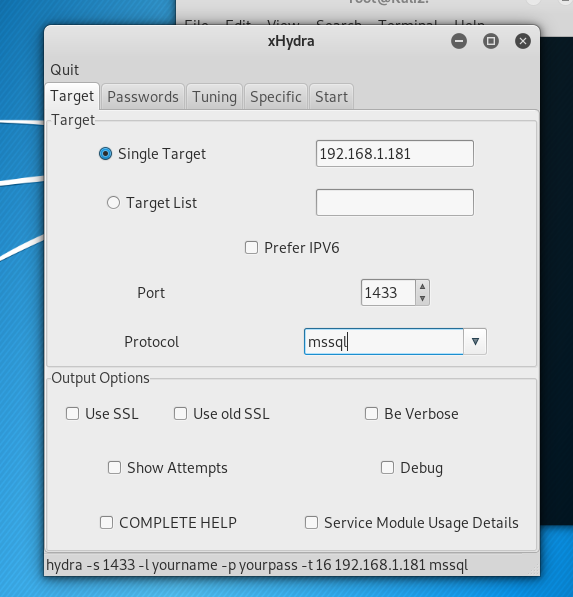Decrease the Port value with down arrow
573x597 pixels.
click(x=422, y=299)
